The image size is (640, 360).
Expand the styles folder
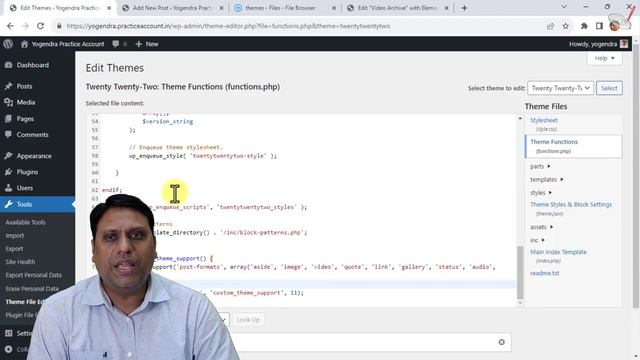(541, 192)
